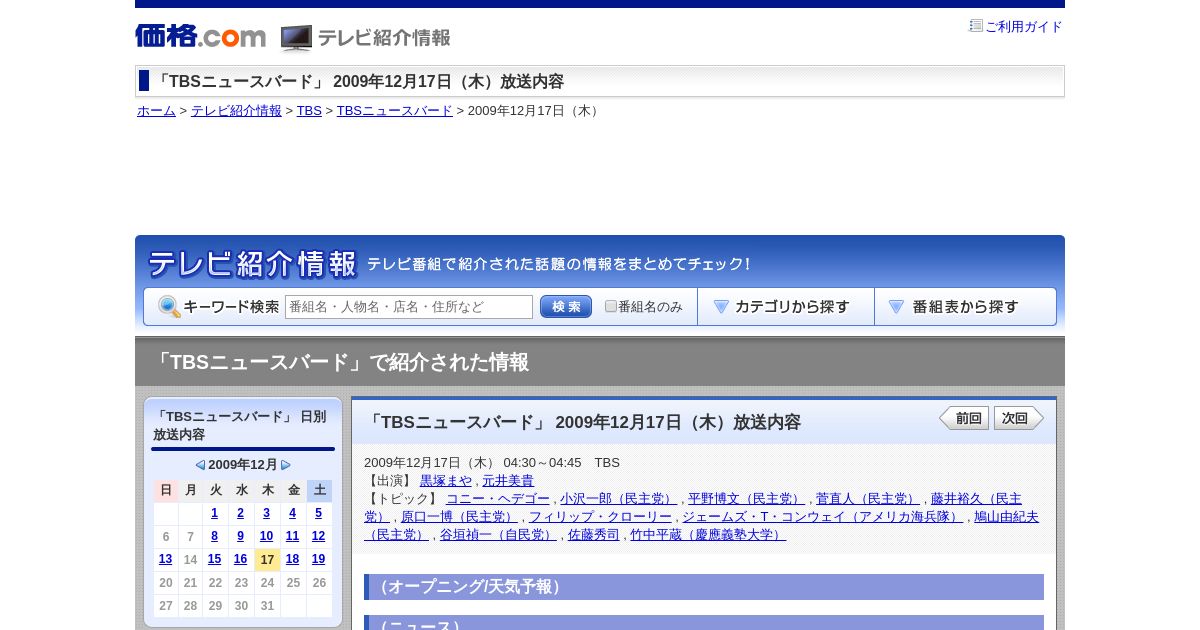Open topic 谷垣禎一（自民党） link
The height and width of the screenshot is (630, 1200).
(499, 535)
